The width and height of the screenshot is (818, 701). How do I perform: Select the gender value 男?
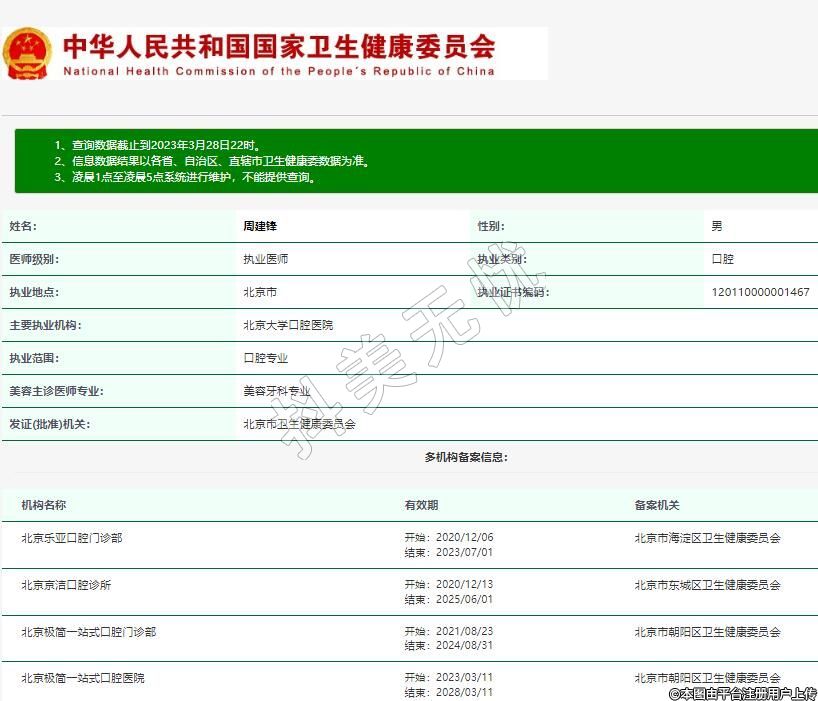pyautogui.click(x=716, y=226)
